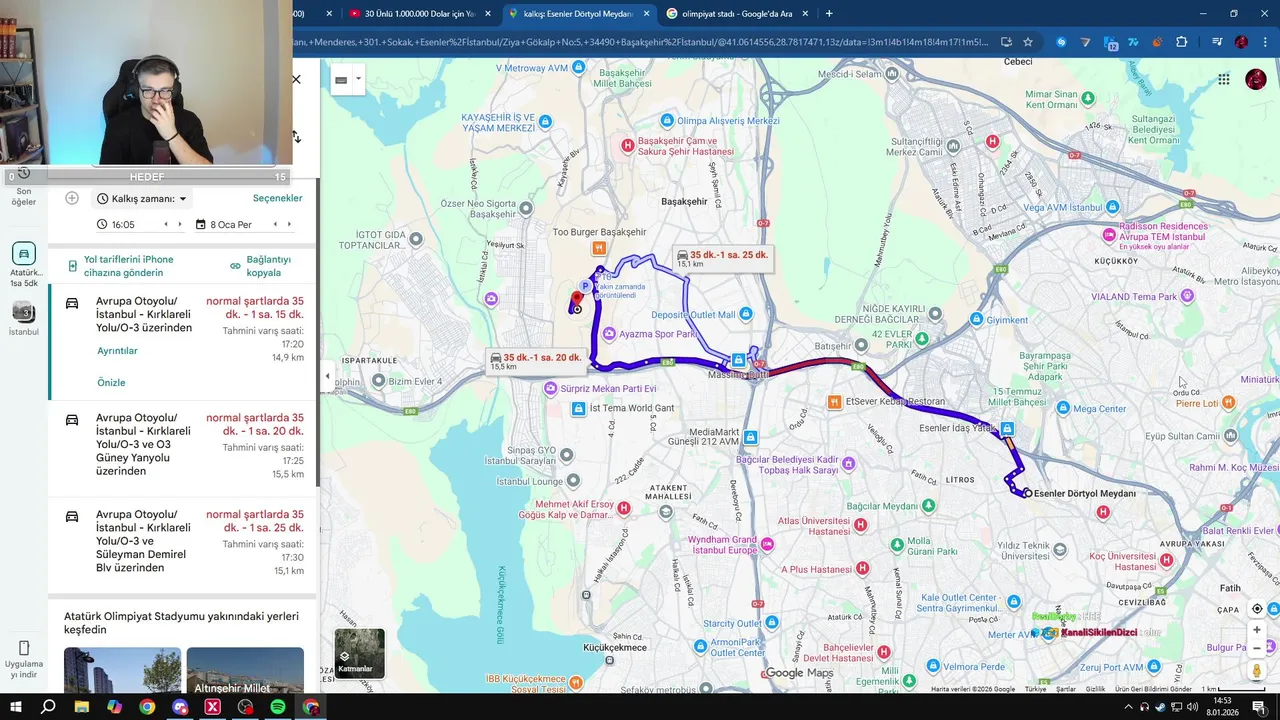Open the Google apps grid
Screen dimensions: 1280x720
click(x=1223, y=79)
